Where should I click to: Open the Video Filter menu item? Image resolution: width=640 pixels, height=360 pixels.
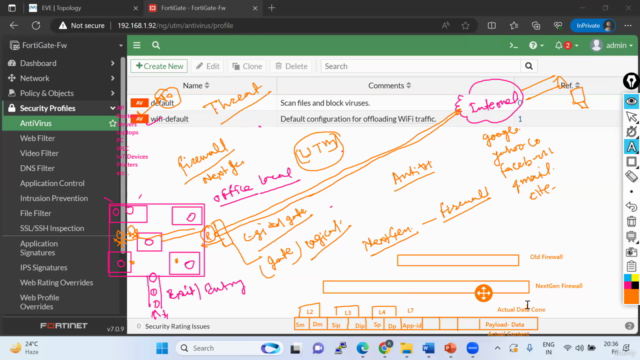click(39, 153)
